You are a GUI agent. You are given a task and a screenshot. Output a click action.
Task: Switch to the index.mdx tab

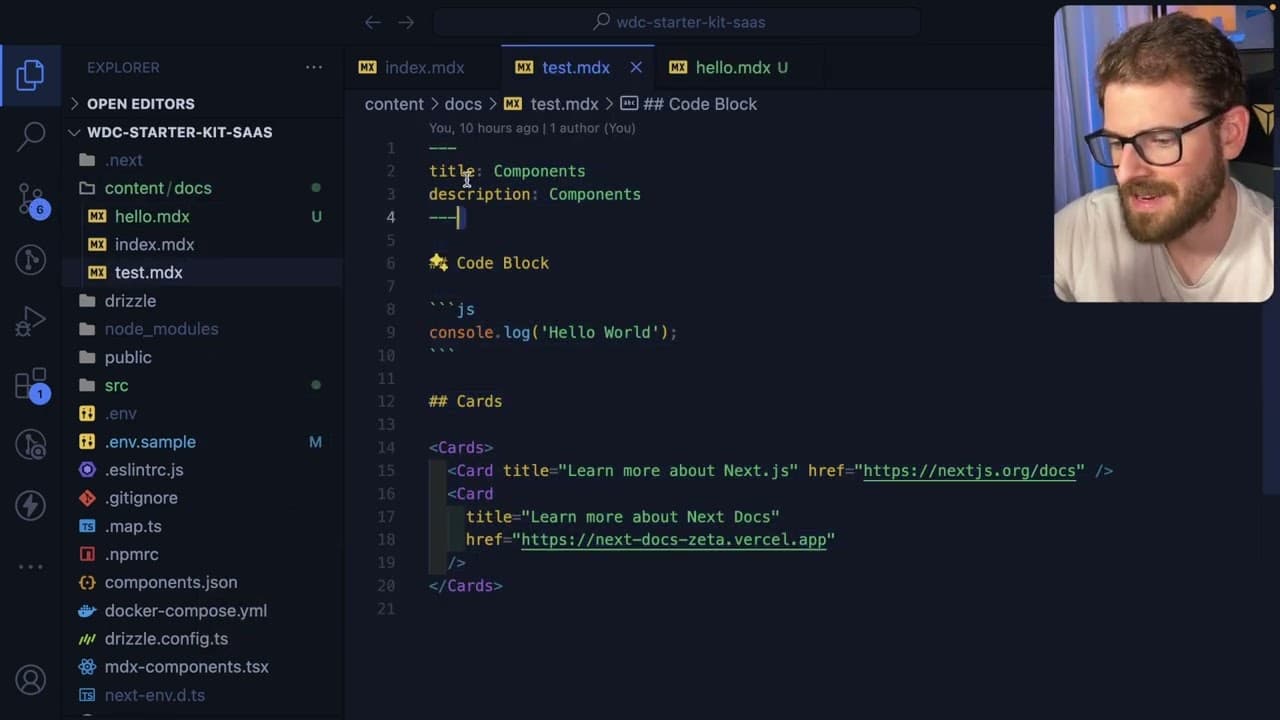point(422,67)
